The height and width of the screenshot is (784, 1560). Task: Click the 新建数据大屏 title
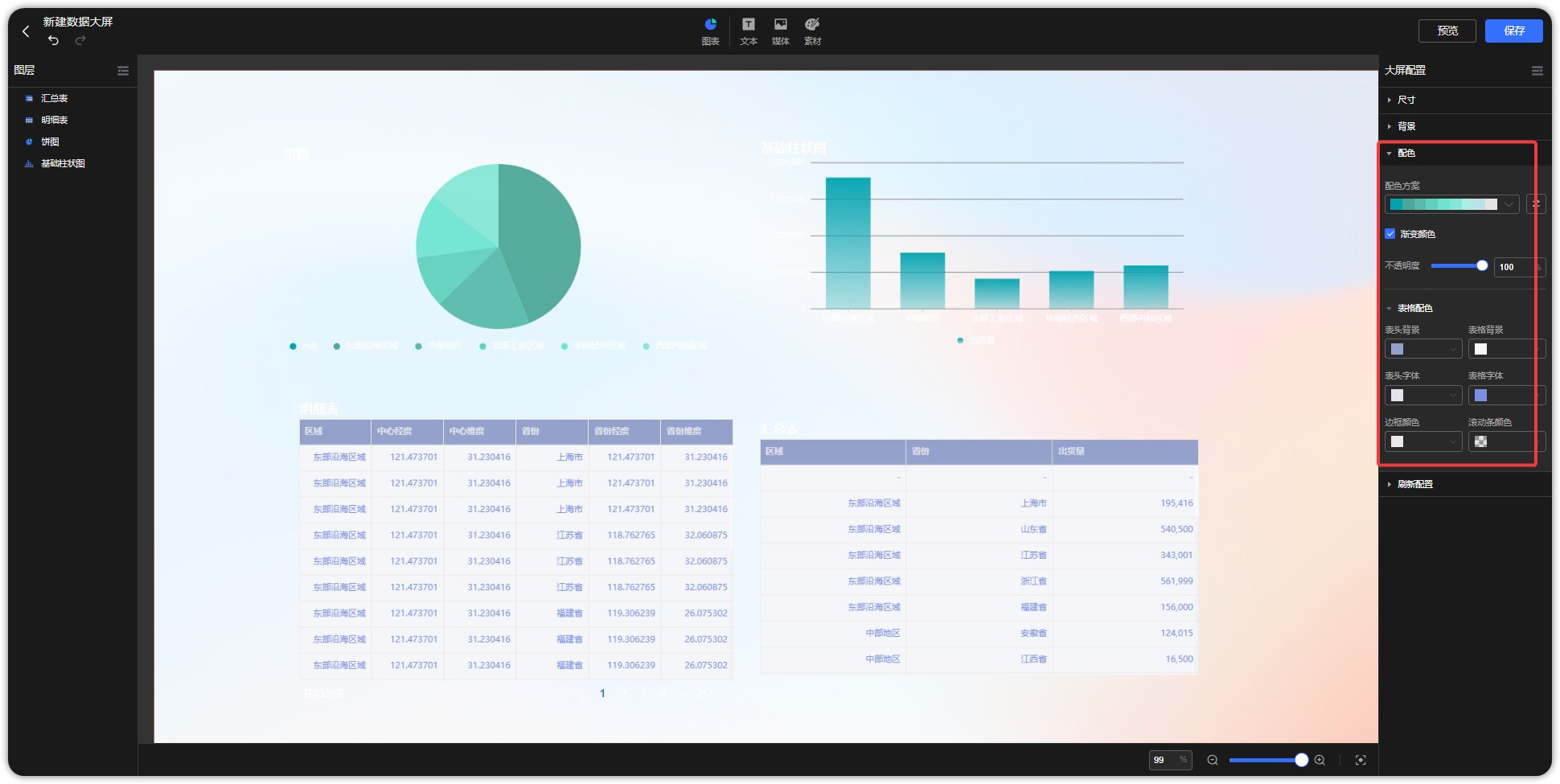(78, 22)
